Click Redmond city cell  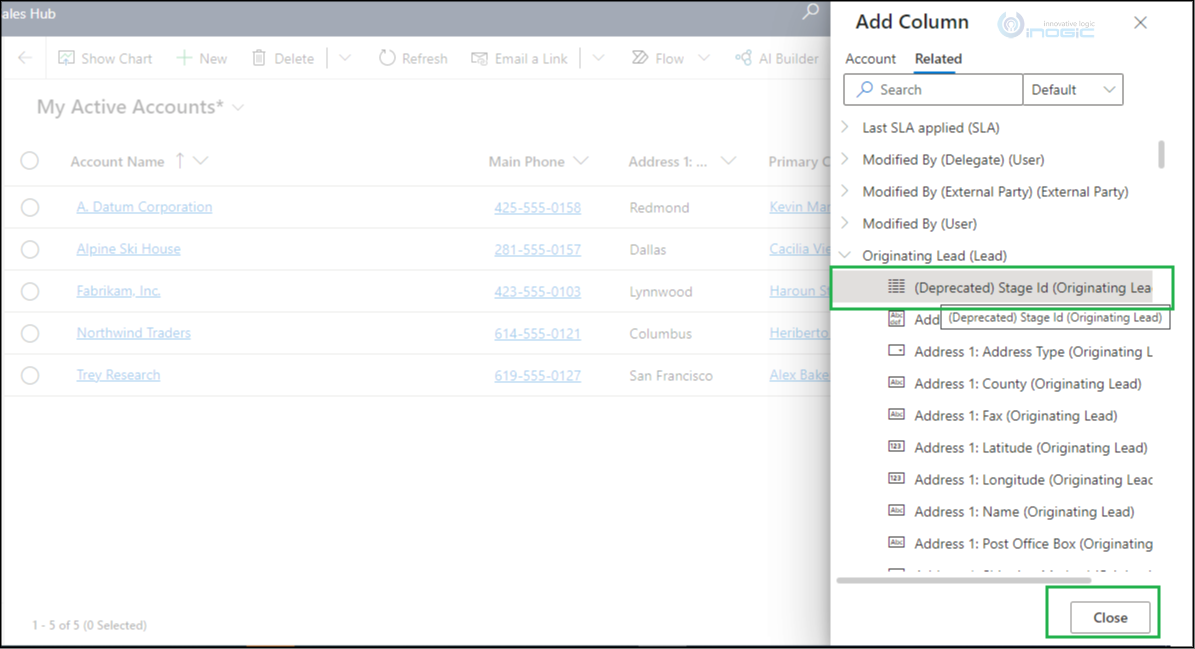[x=659, y=207]
